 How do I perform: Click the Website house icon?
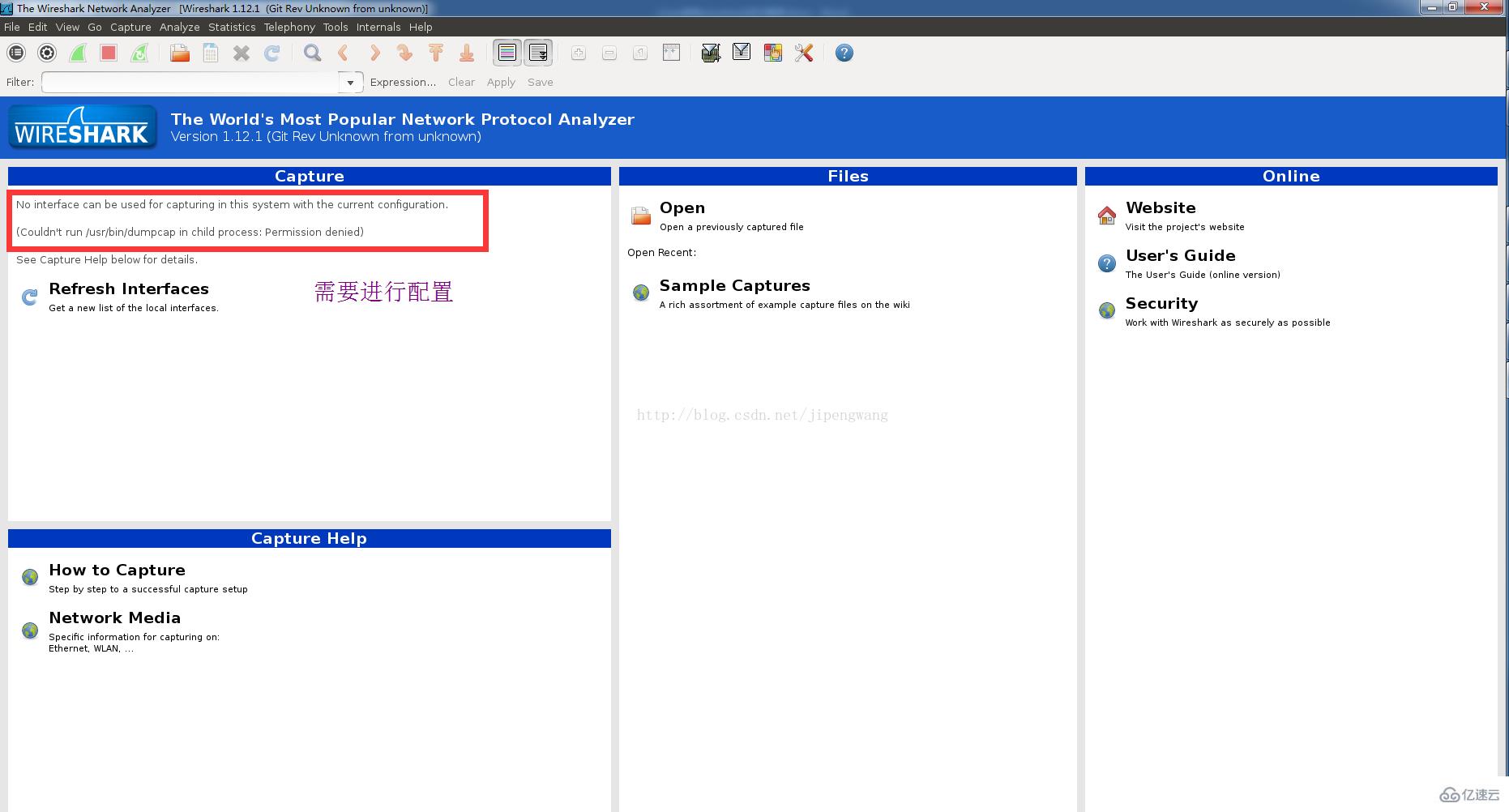click(x=1107, y=215)
